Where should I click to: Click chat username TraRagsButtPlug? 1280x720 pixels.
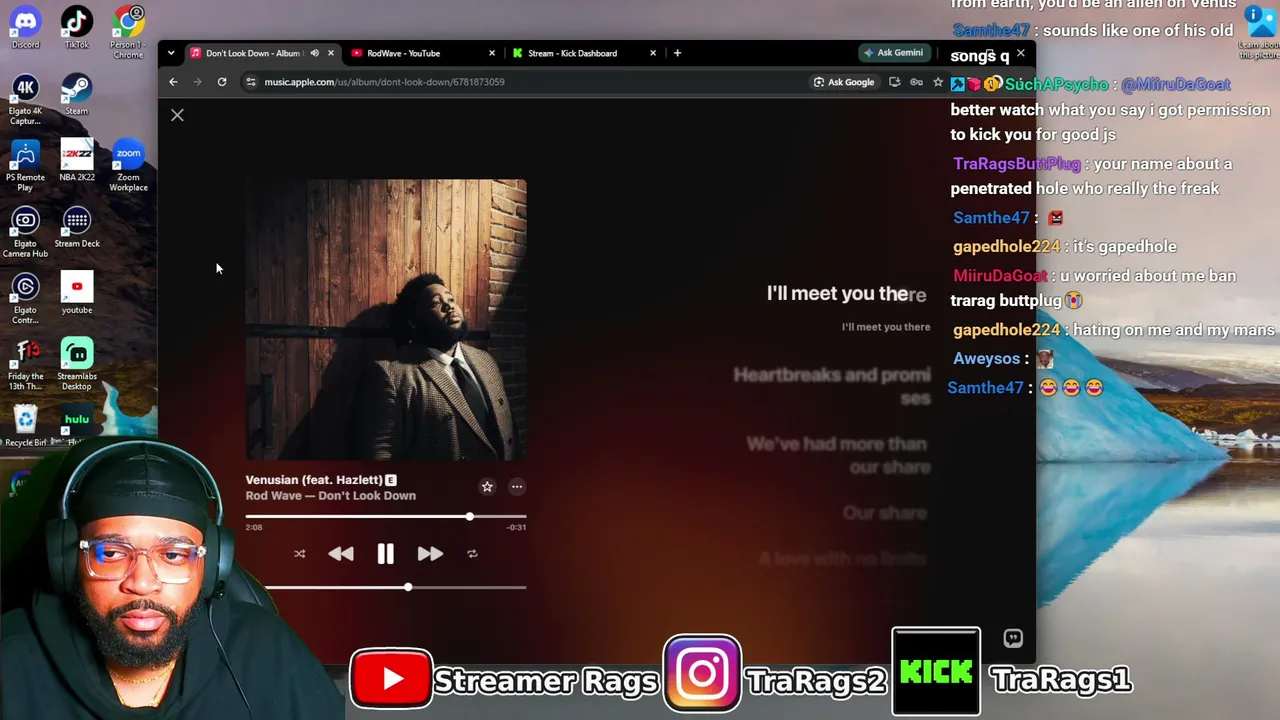(1017, 164)
